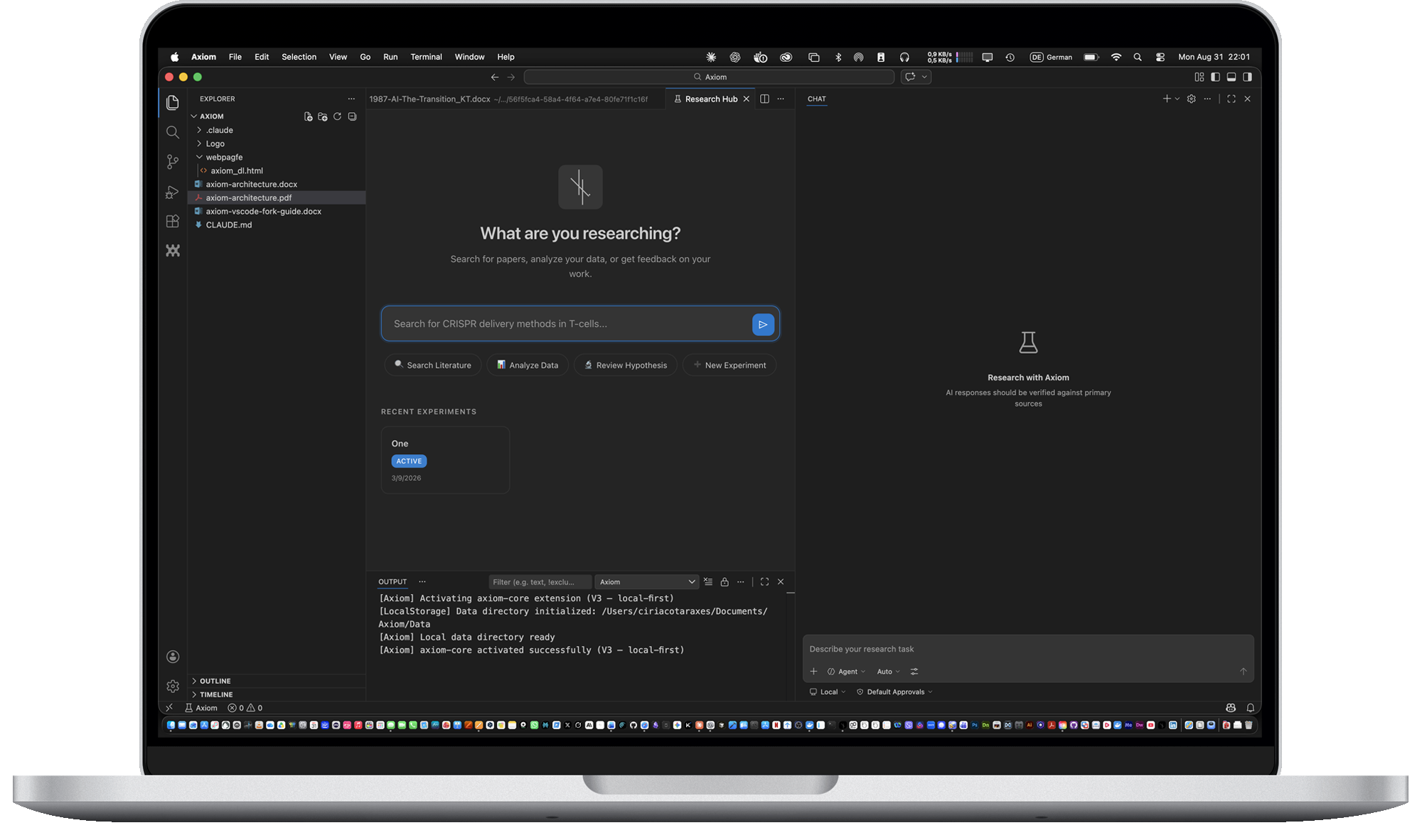
Task: Open the Agent mode dropdown
Action: pyautogui.click(x=846, y=672)
